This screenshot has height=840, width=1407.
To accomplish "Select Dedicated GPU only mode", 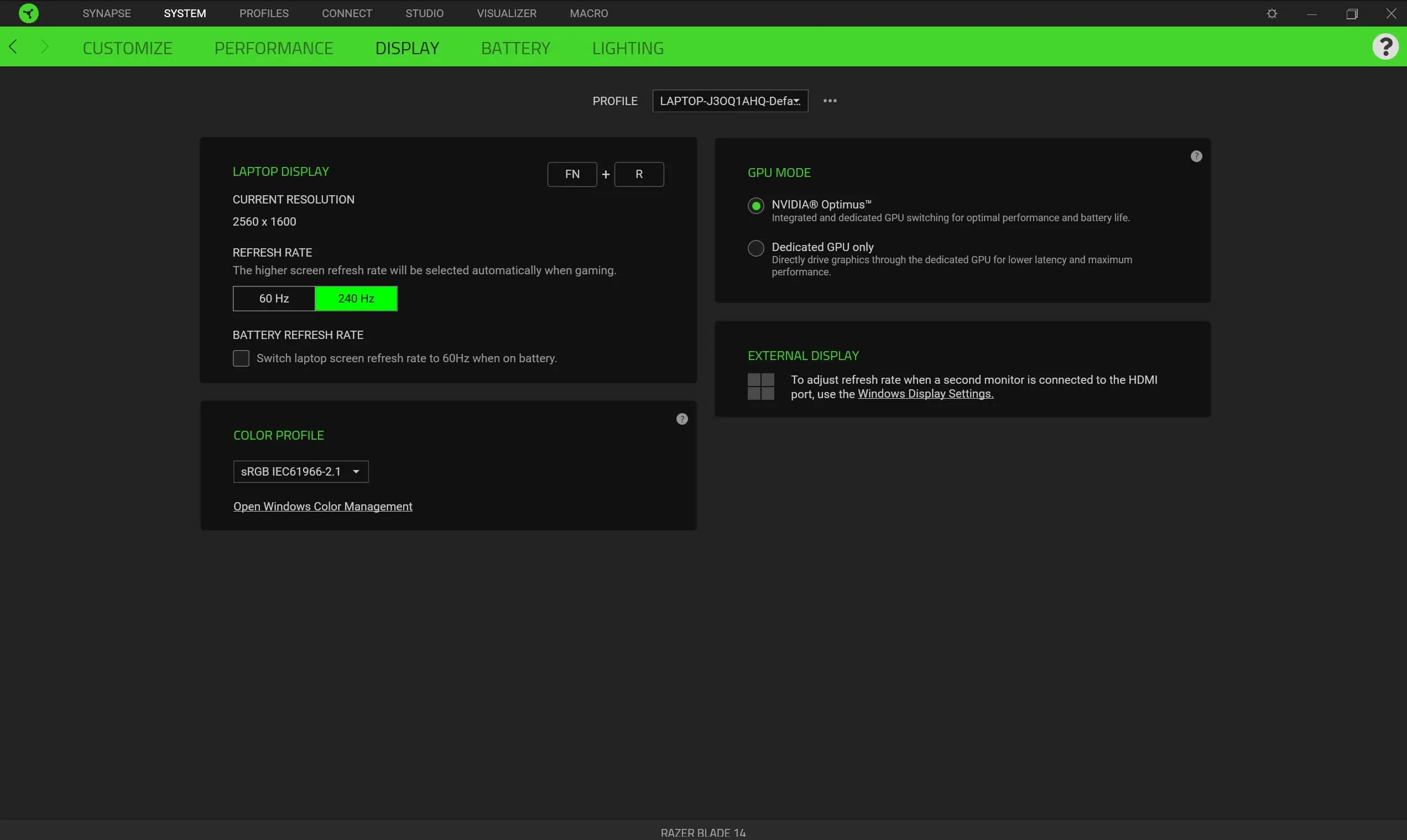I will [x=755, y=248].
